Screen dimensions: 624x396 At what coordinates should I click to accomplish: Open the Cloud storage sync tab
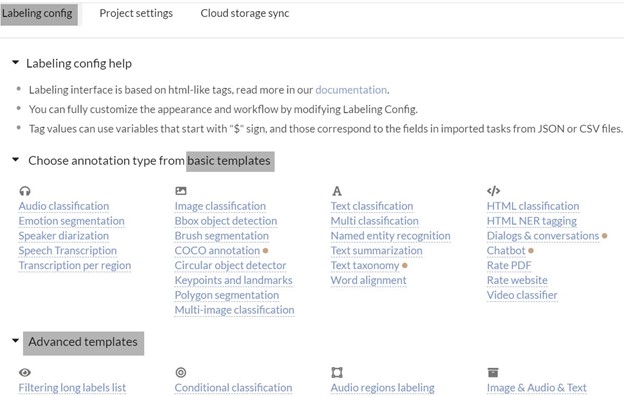(245, 13)
